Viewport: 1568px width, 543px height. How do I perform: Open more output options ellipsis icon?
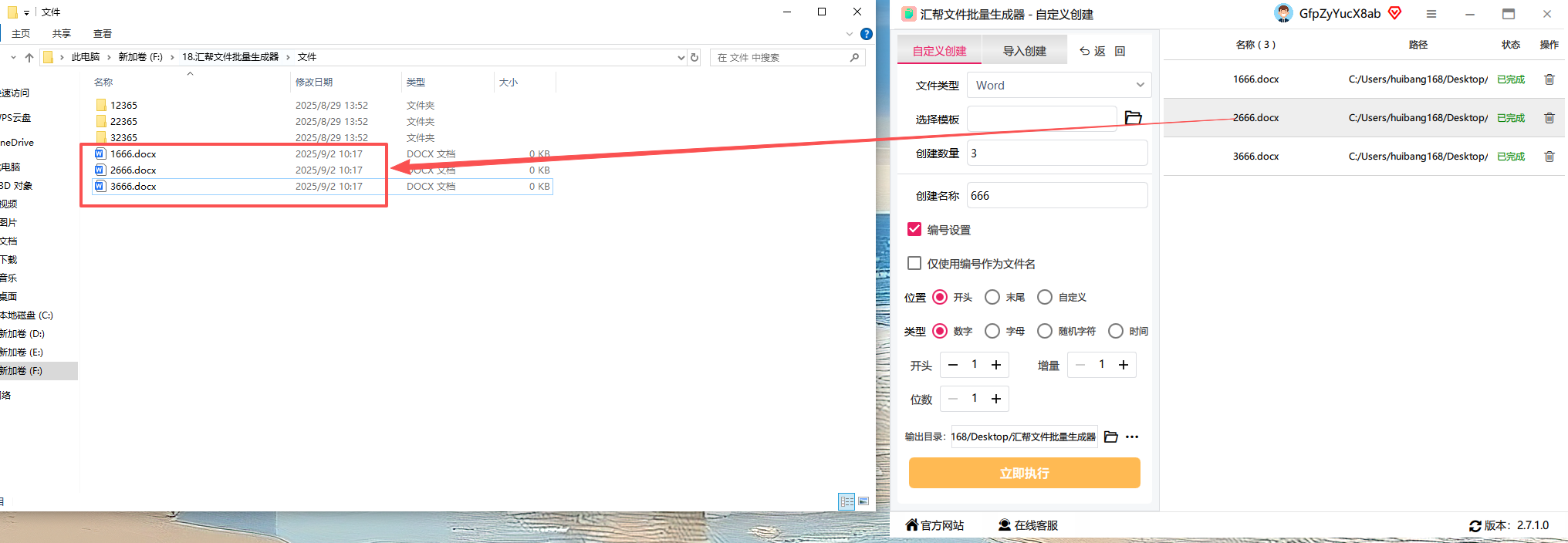click(x=1132, y=437)
